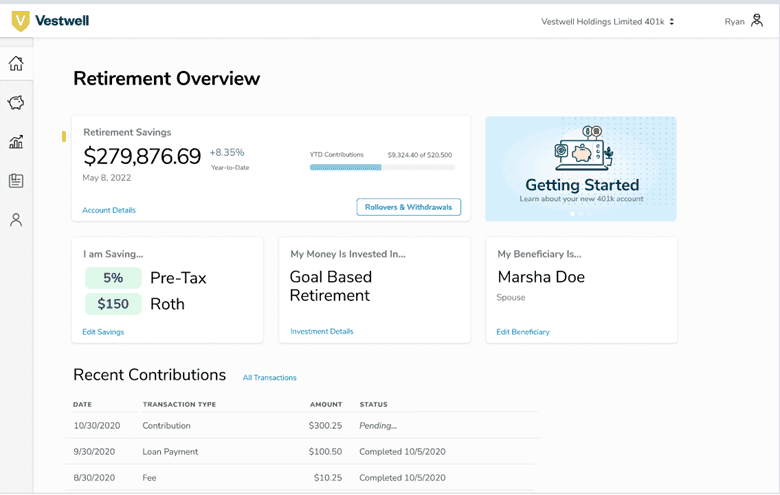Select the $150 Roth savings badge

coord(113,304)
